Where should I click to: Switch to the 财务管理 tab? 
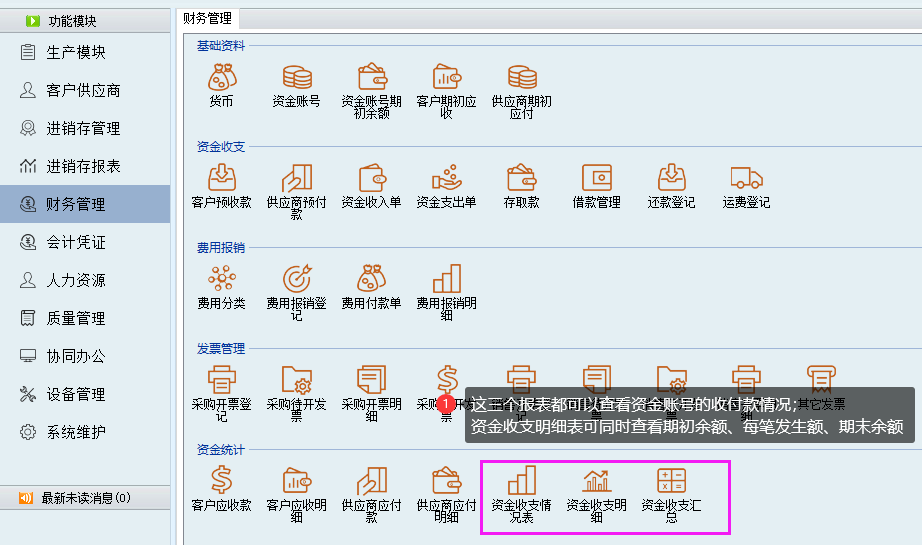207,18
